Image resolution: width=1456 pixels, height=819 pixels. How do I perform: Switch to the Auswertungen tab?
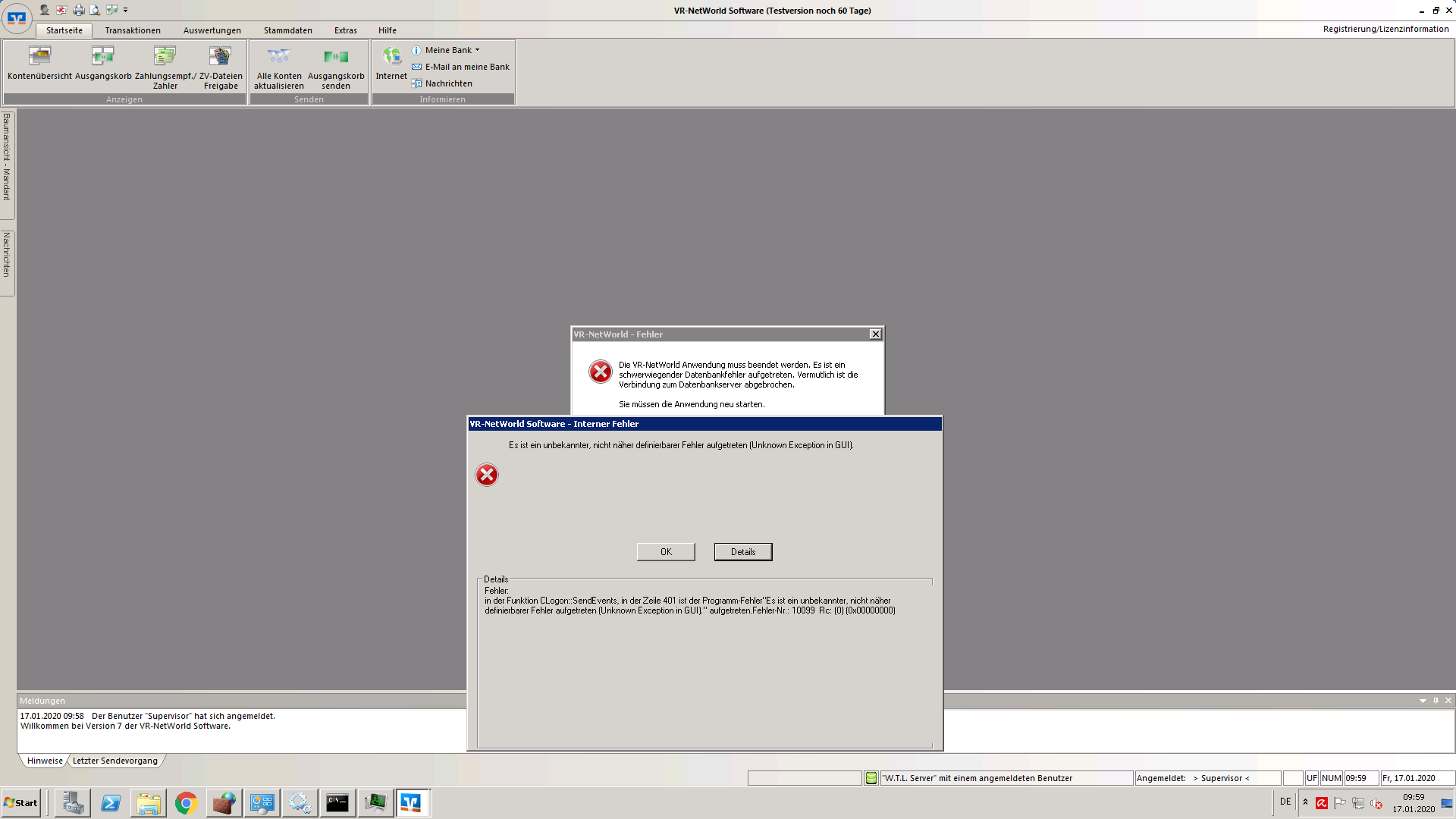click(x=212, y=30)
